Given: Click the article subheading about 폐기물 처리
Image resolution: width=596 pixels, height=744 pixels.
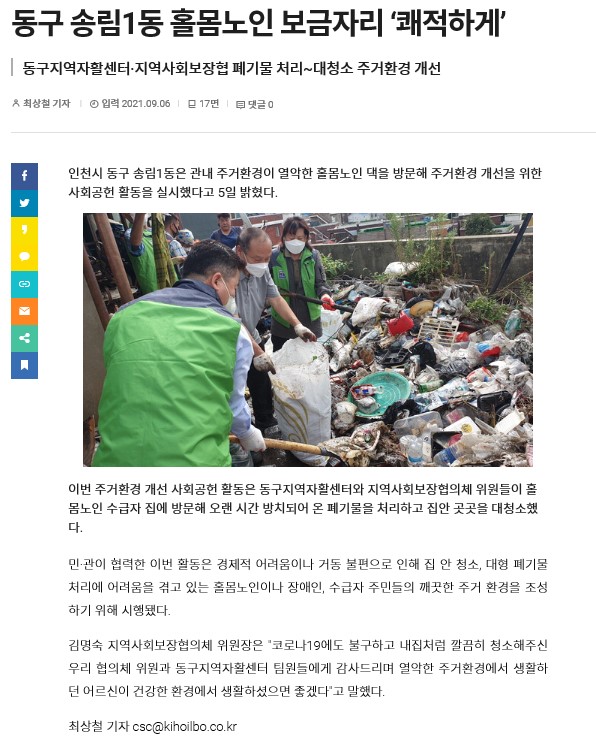Looking at the screenshot, I should 232,69.
